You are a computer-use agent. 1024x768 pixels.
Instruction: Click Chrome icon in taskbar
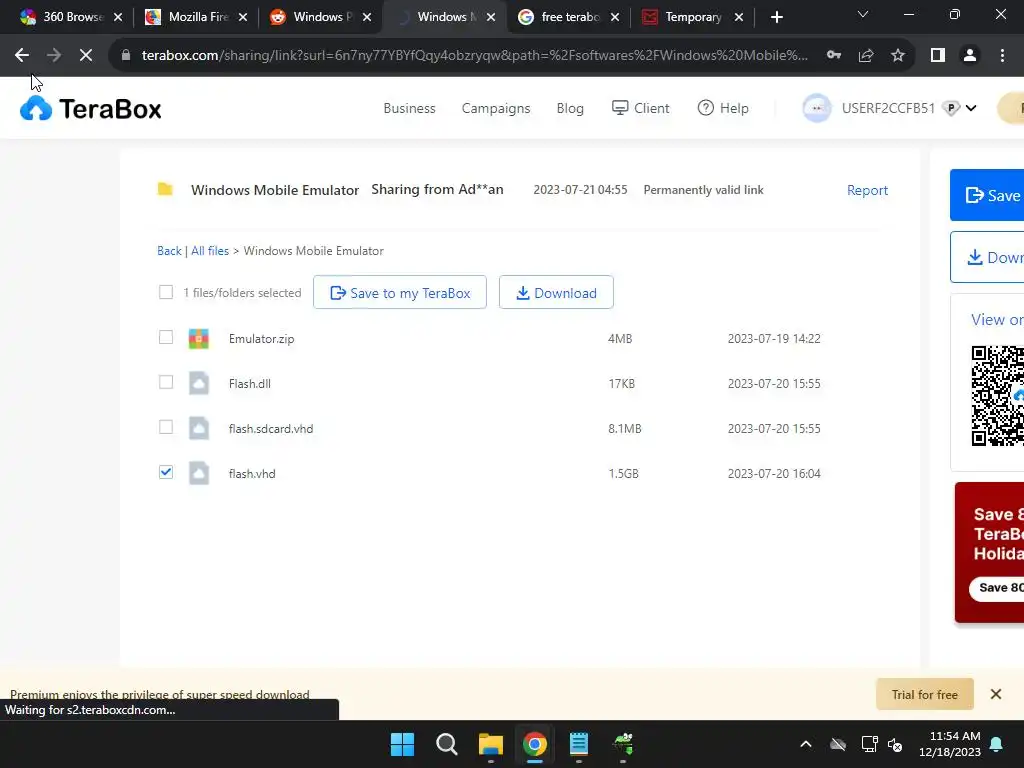(x=534, y=744)
